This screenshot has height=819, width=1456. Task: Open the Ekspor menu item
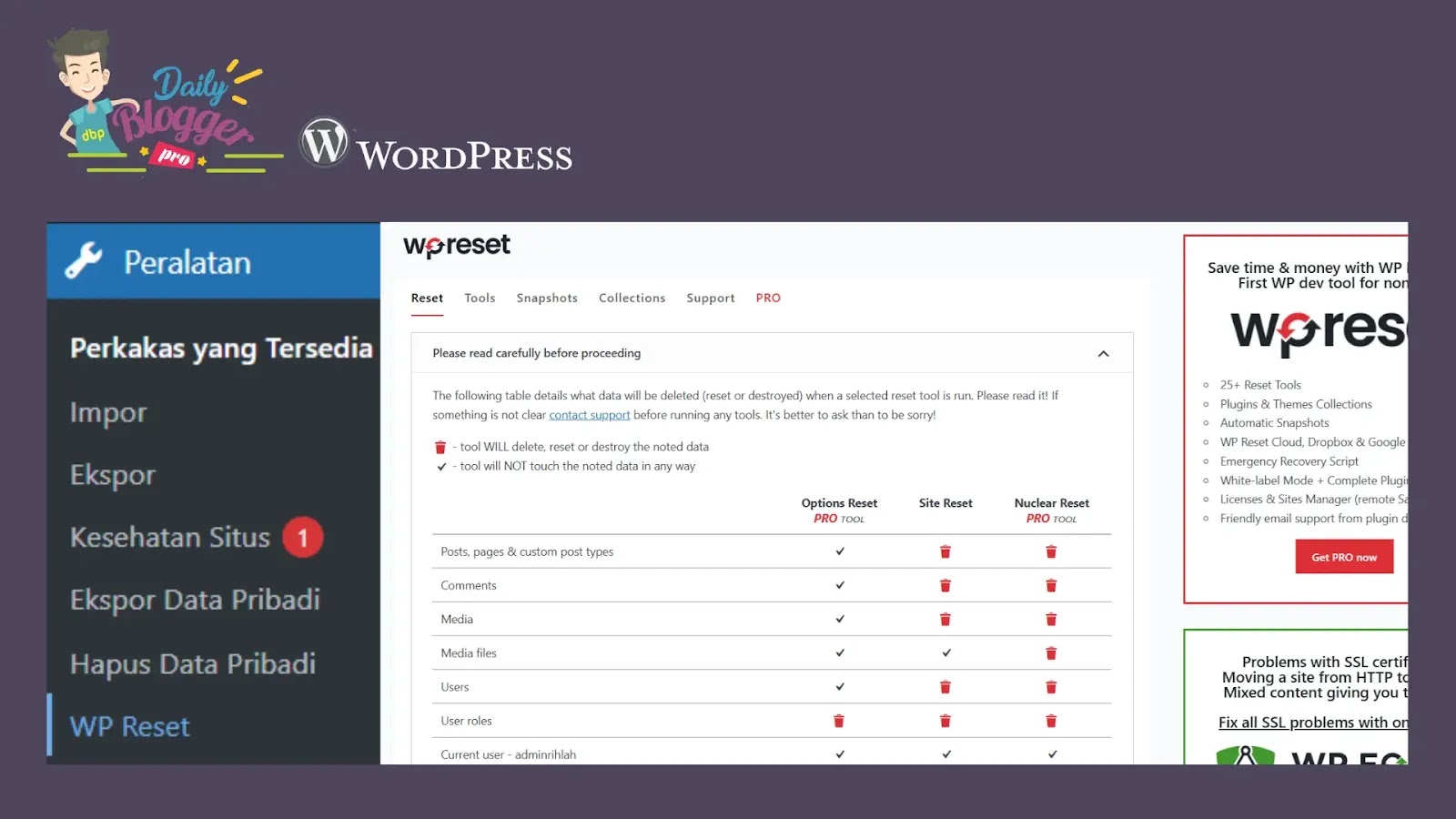113,475
